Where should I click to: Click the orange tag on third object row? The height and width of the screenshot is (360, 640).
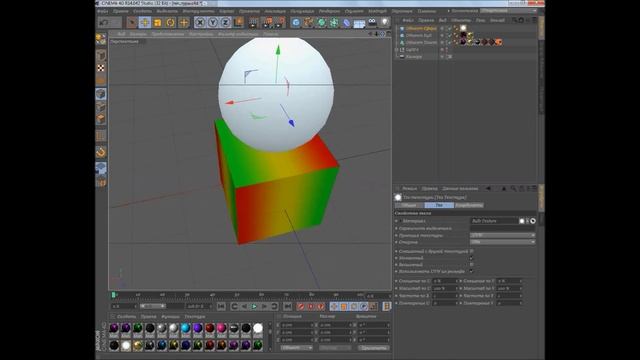click(498, 42)
